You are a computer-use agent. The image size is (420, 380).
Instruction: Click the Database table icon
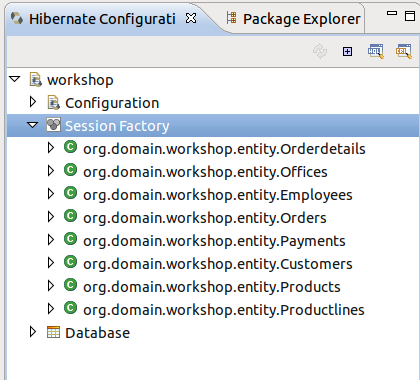coord(53,332)
